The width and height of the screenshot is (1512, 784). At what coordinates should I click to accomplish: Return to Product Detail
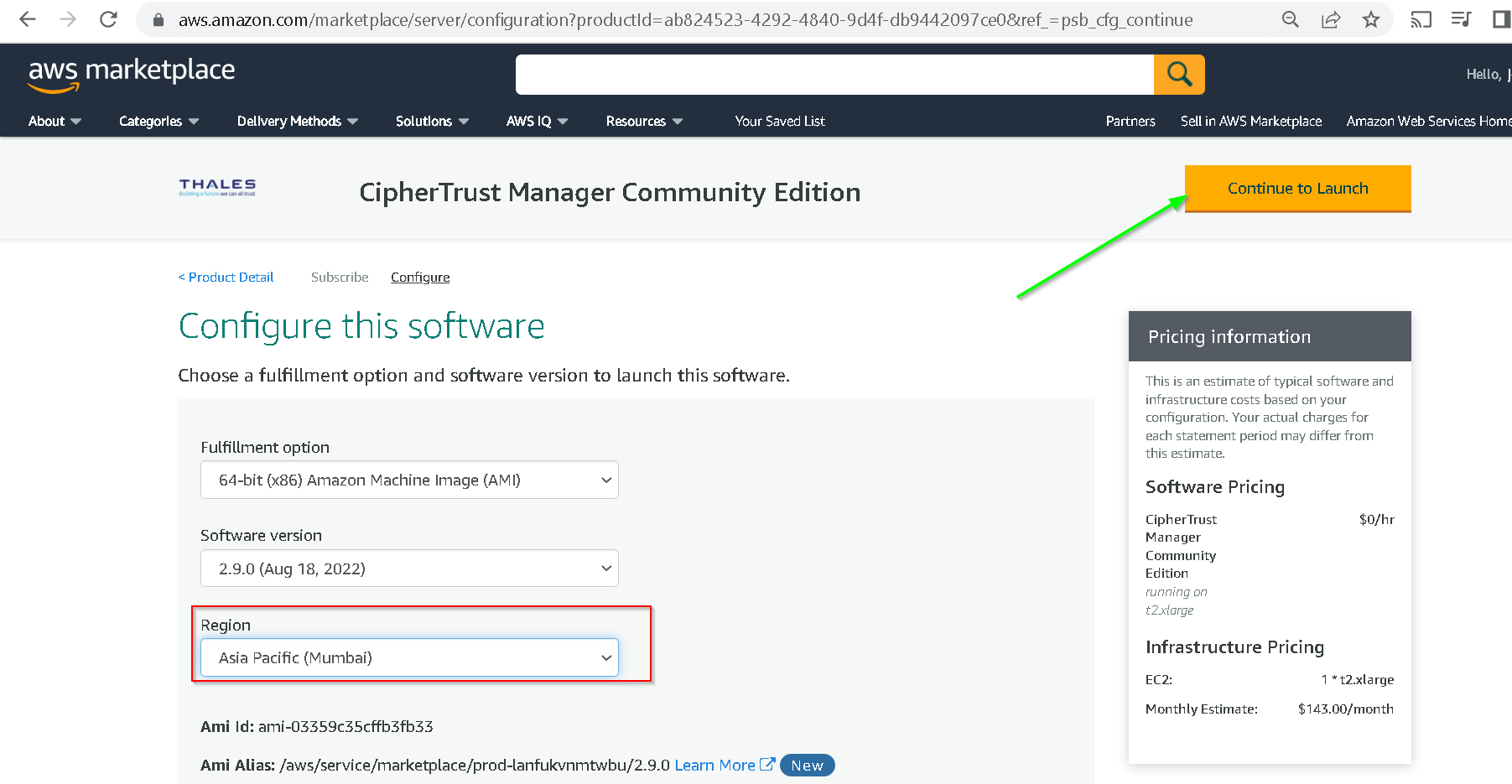(x=226, y=277)
